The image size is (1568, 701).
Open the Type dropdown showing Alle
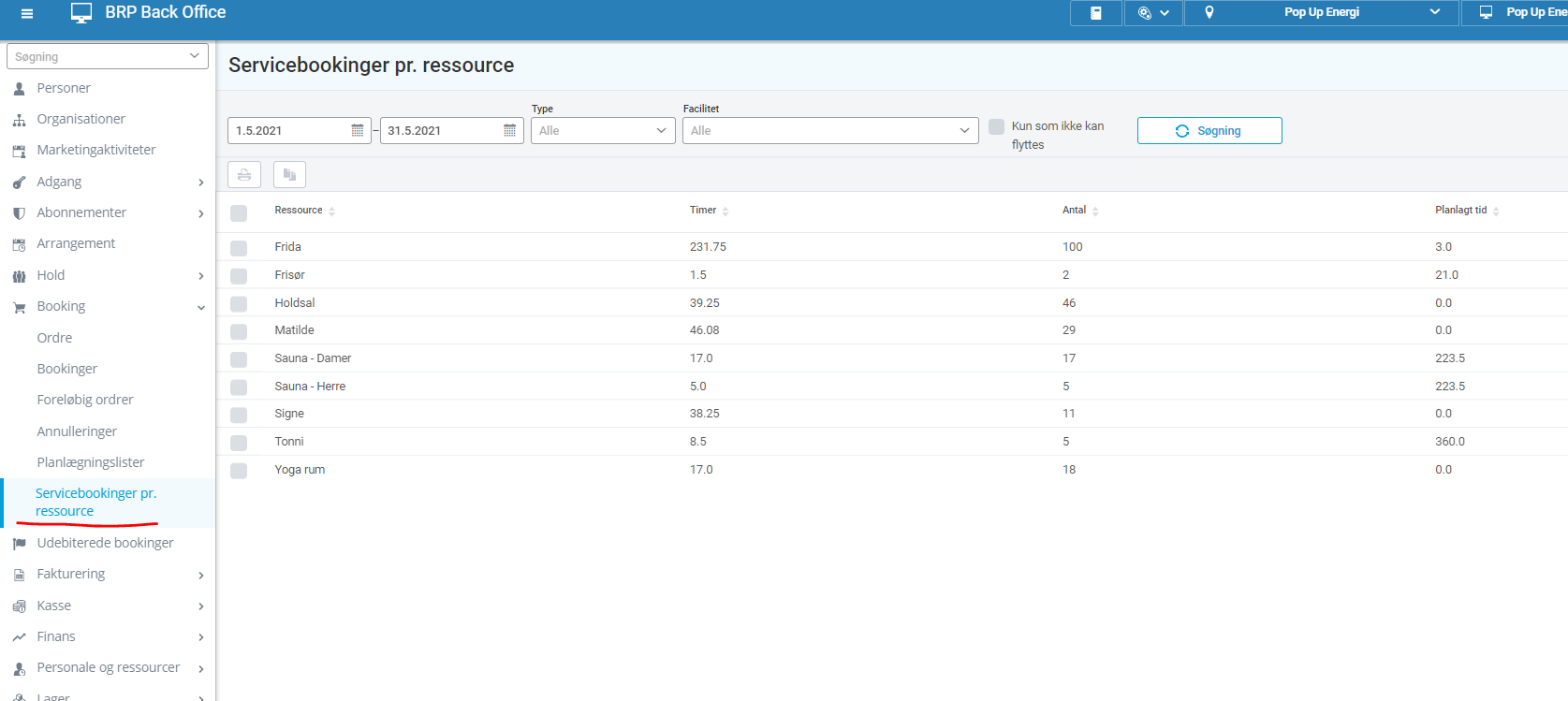click(x=603, y=130)
